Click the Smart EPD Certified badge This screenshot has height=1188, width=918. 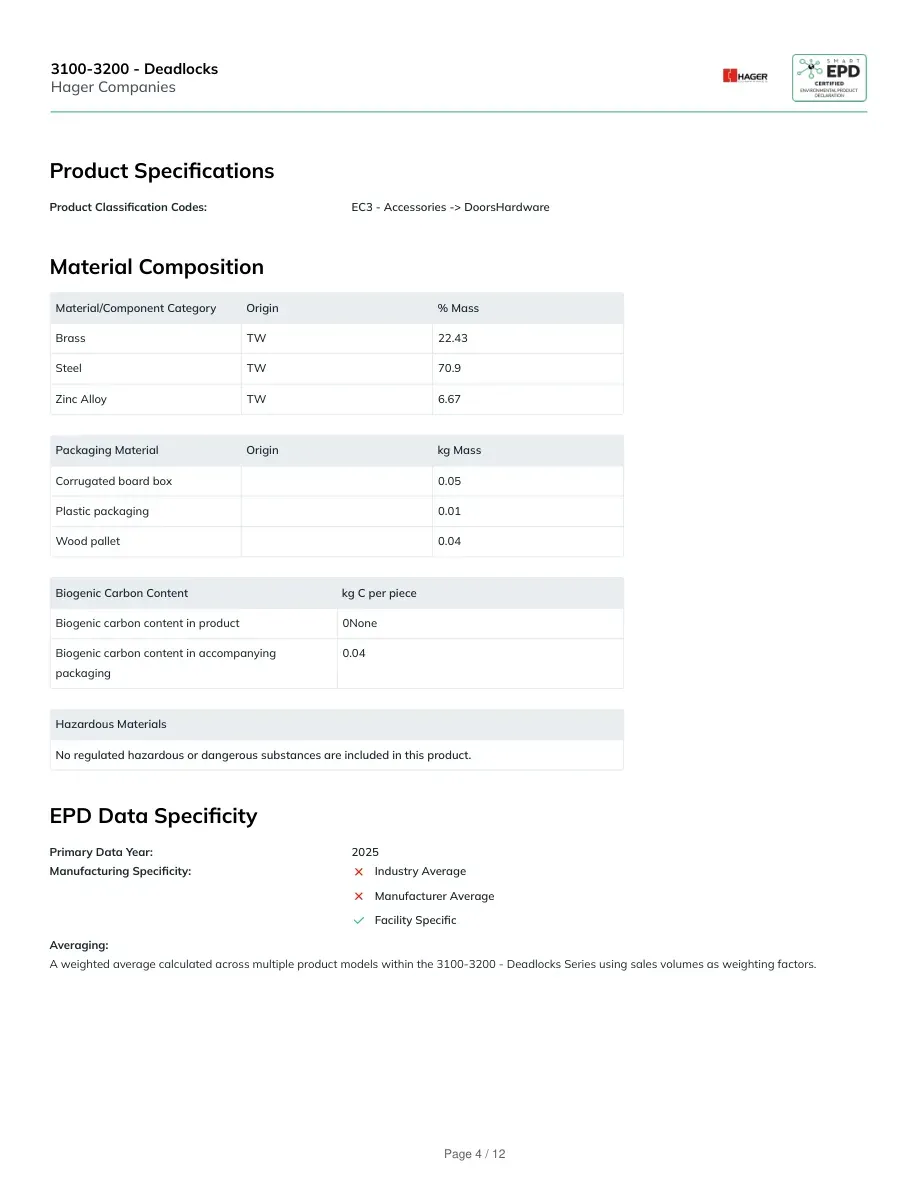(x=829, y=77)
